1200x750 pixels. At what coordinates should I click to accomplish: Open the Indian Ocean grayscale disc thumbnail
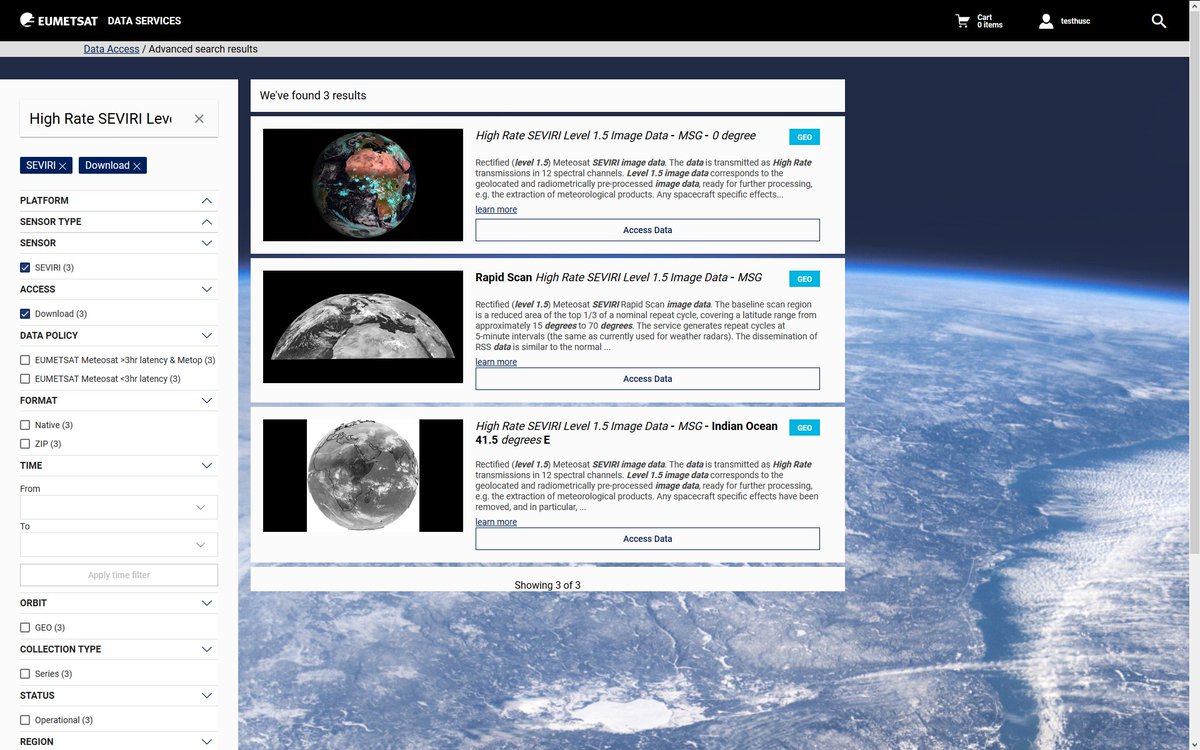pos(363,476)
